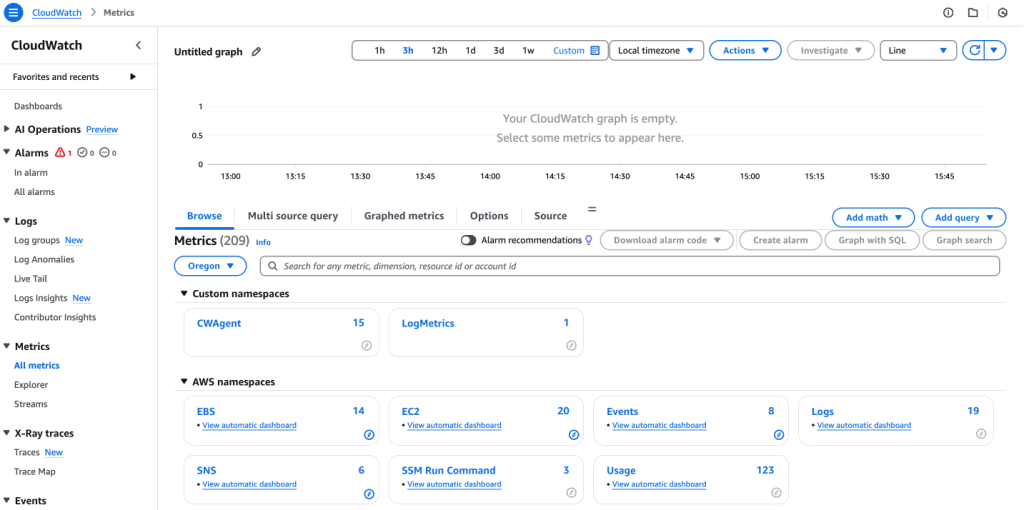The width and height of the screenshot is (1024, 510).
Task: Switch to the Graphed metrics tab
Action: click(403, 216)
